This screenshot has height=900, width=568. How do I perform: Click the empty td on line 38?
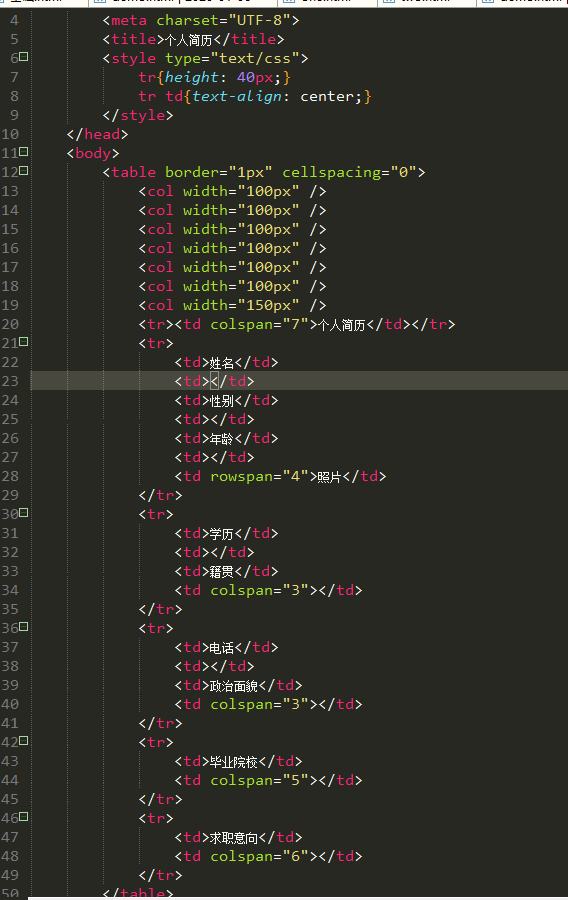click(214, 666)
